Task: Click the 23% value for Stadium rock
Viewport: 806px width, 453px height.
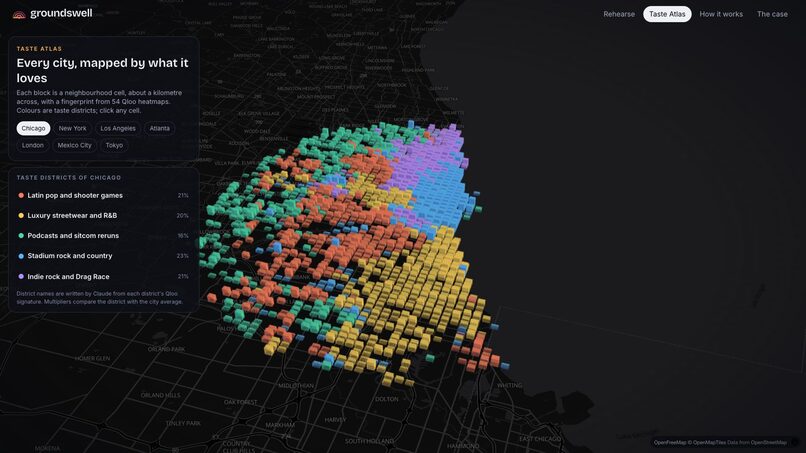Action: [x=182, y=256]
